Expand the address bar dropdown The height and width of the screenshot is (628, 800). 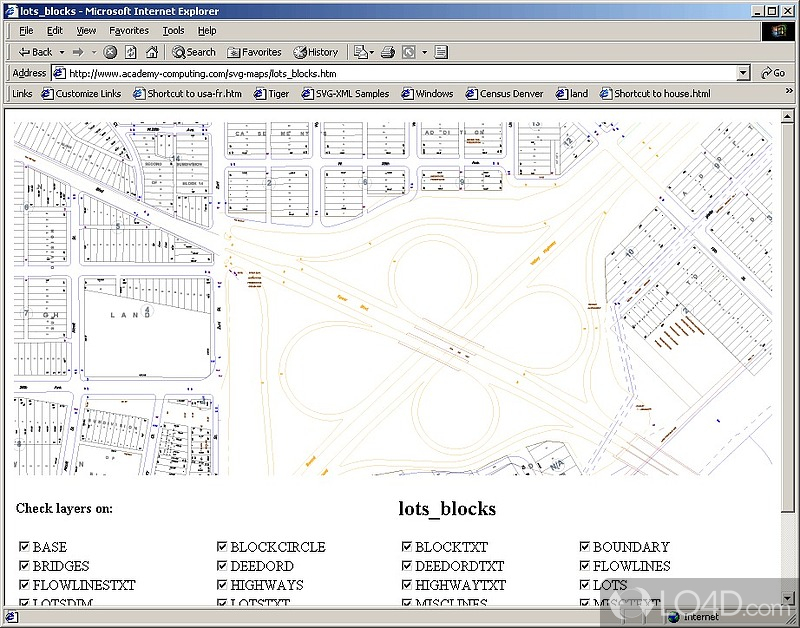pyautogui.click(x=743, y=73)
